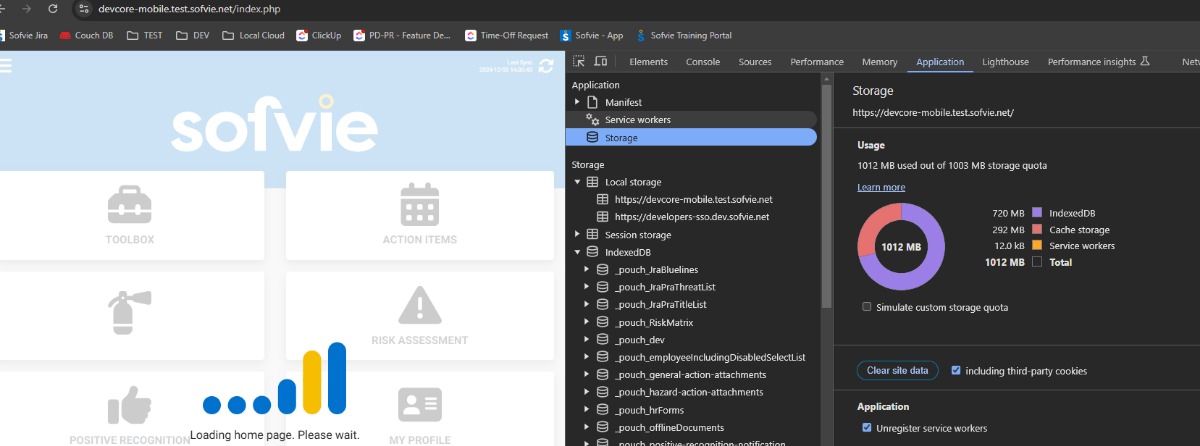
Task: Open the Couch DB bookmark
Action: coord(86,35)
